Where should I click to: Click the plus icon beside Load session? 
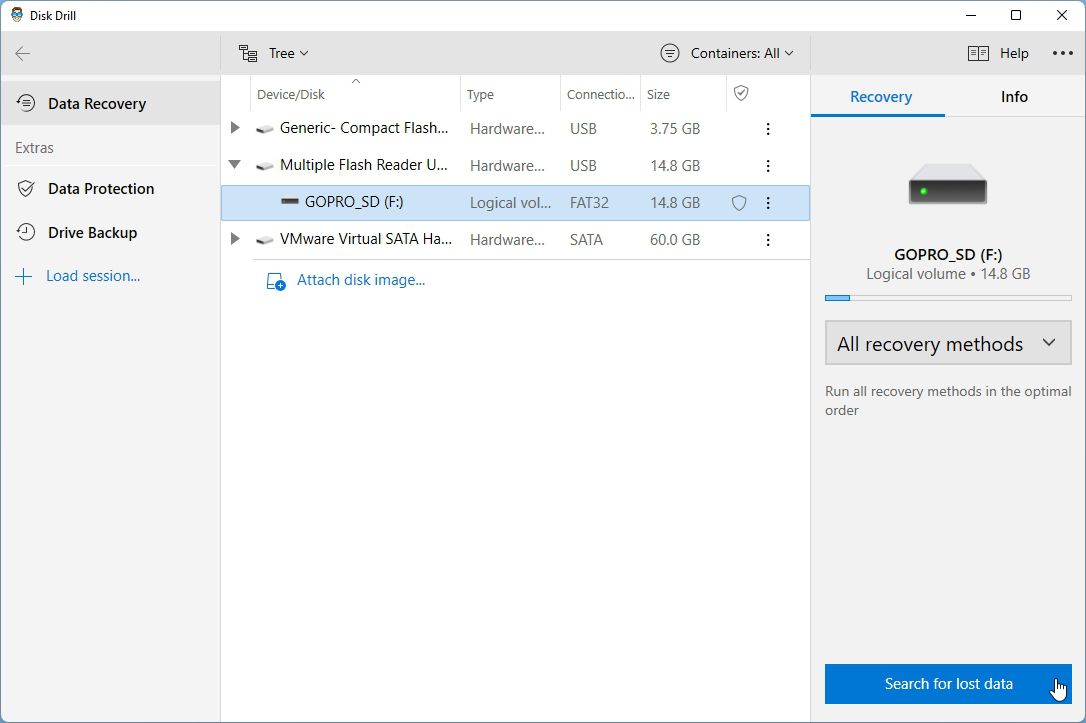pyautogui.click(x=24, y=276)
